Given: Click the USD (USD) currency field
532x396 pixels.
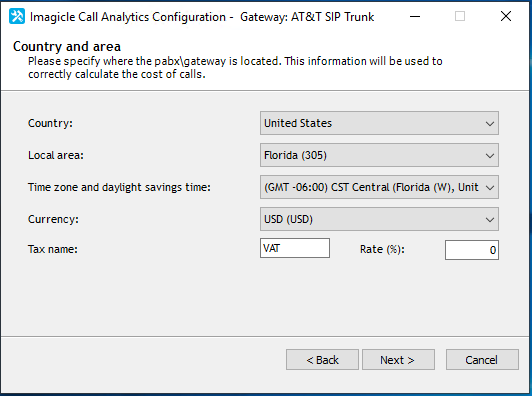Looking at the screenshot, I should [x=379, y=219].
